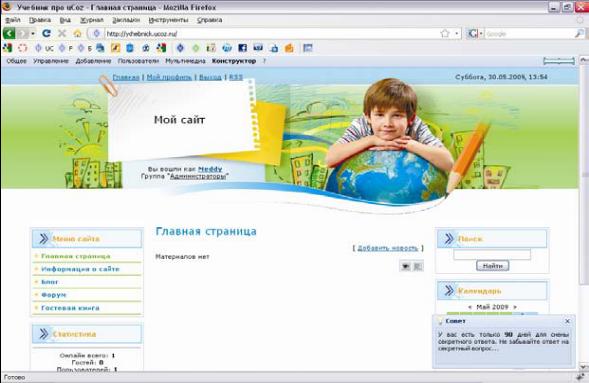
Task: Click the Добавить новость link
Action: coord(387,248)
